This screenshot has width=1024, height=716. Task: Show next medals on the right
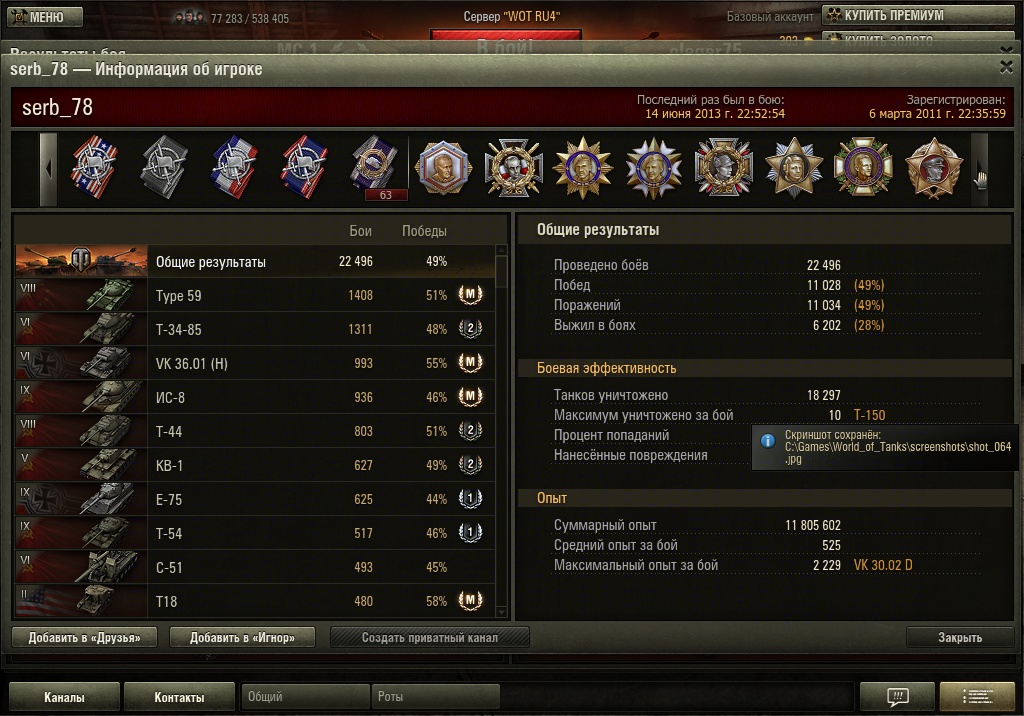pos(979,169)
